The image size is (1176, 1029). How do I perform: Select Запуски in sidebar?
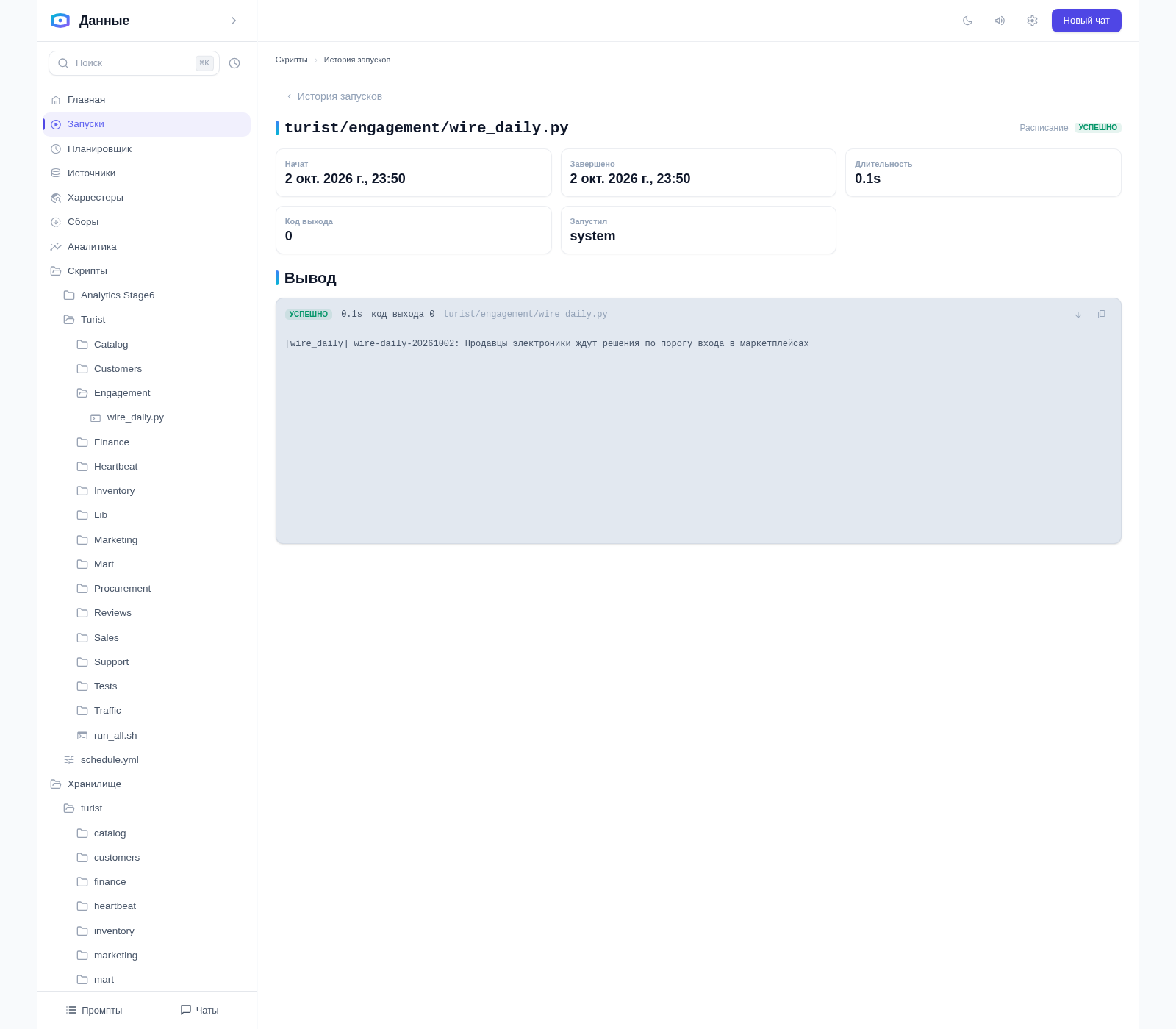coord(146,124)
